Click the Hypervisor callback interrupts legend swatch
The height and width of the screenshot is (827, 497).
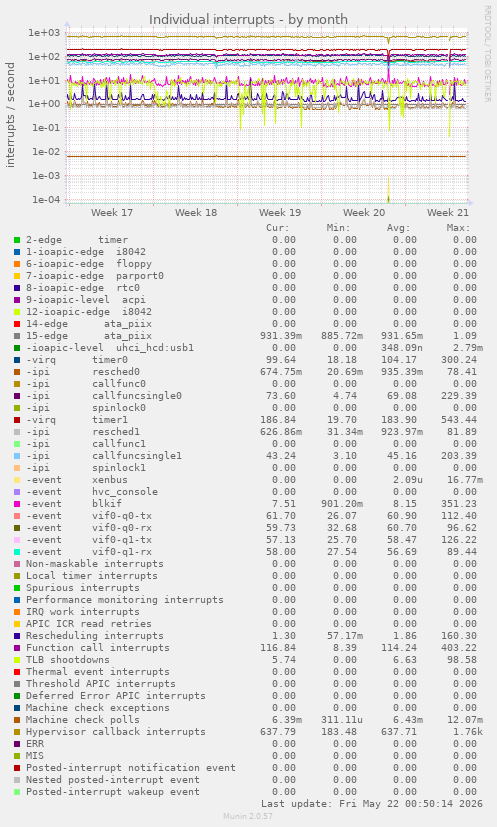tap(17, 732)
